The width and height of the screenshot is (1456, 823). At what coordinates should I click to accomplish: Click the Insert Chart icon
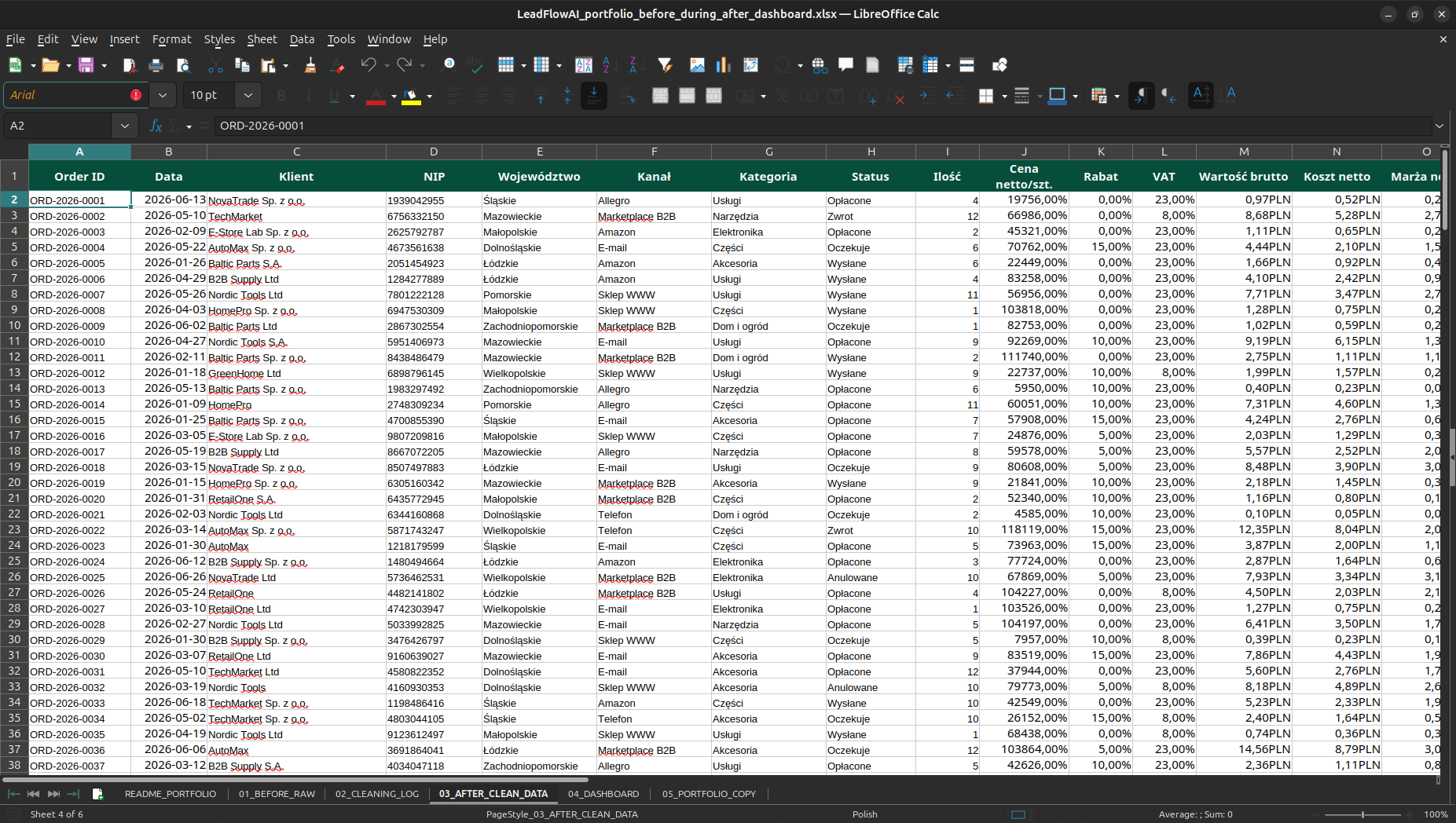[724, 65]
